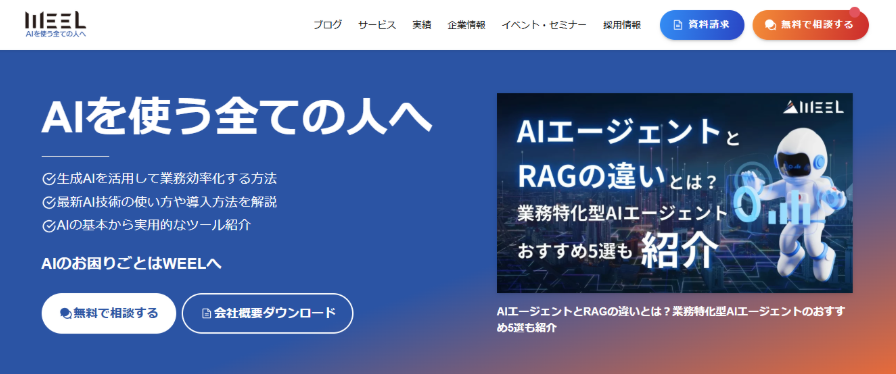Click document icon in 資料請求 button
Viewport: 896px width, 374px height.
point(678,25)
